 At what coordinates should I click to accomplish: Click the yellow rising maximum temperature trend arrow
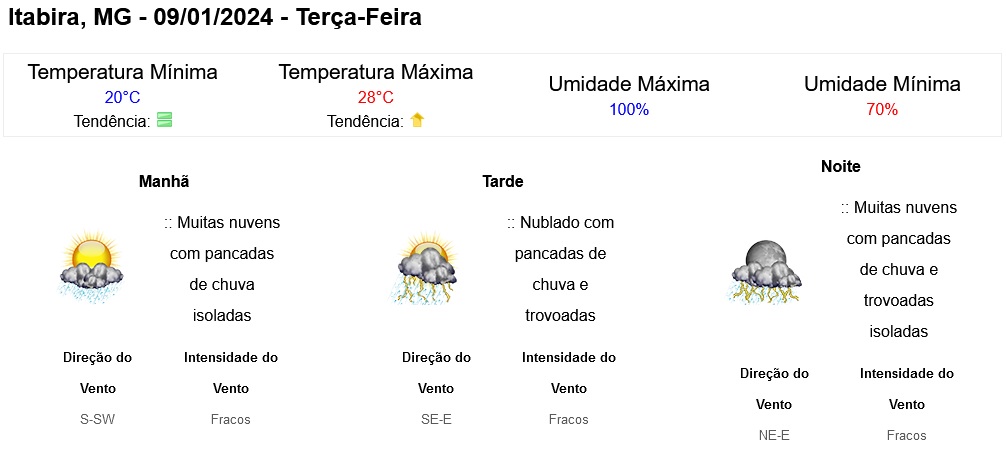coord(417,120)
